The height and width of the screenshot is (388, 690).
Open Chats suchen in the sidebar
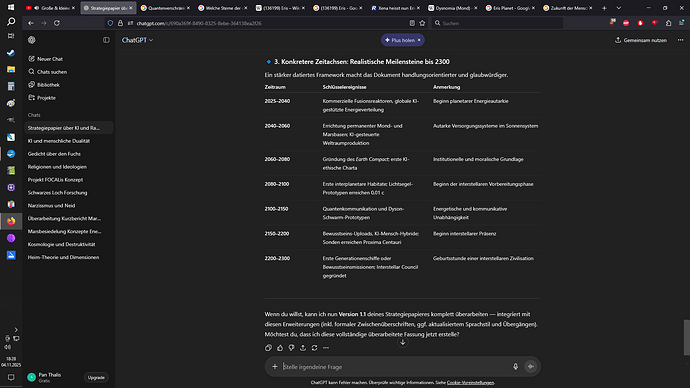pos(68,72)
